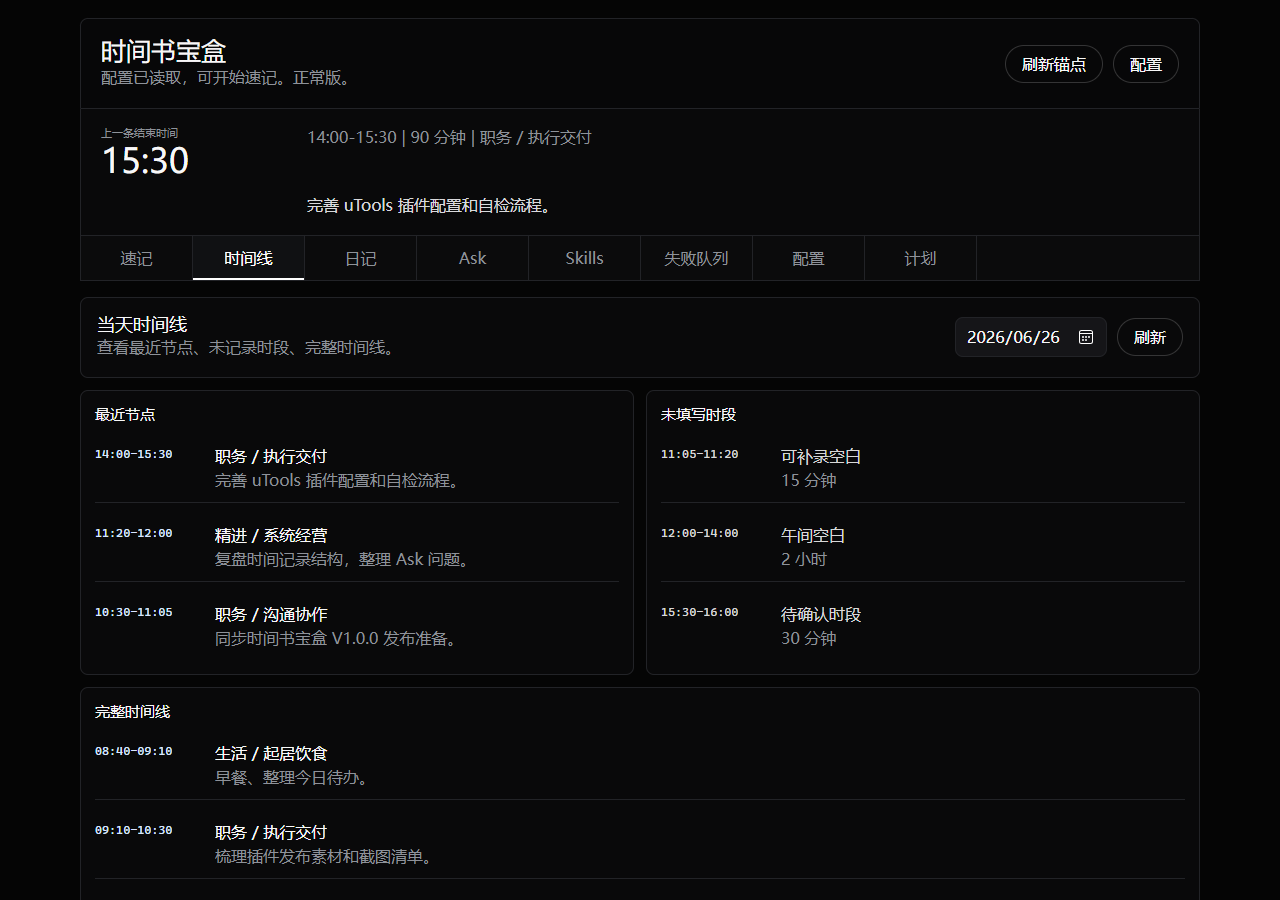Click the 11:20-12:00 time label
1280x900 pixels.
point(134,533)
